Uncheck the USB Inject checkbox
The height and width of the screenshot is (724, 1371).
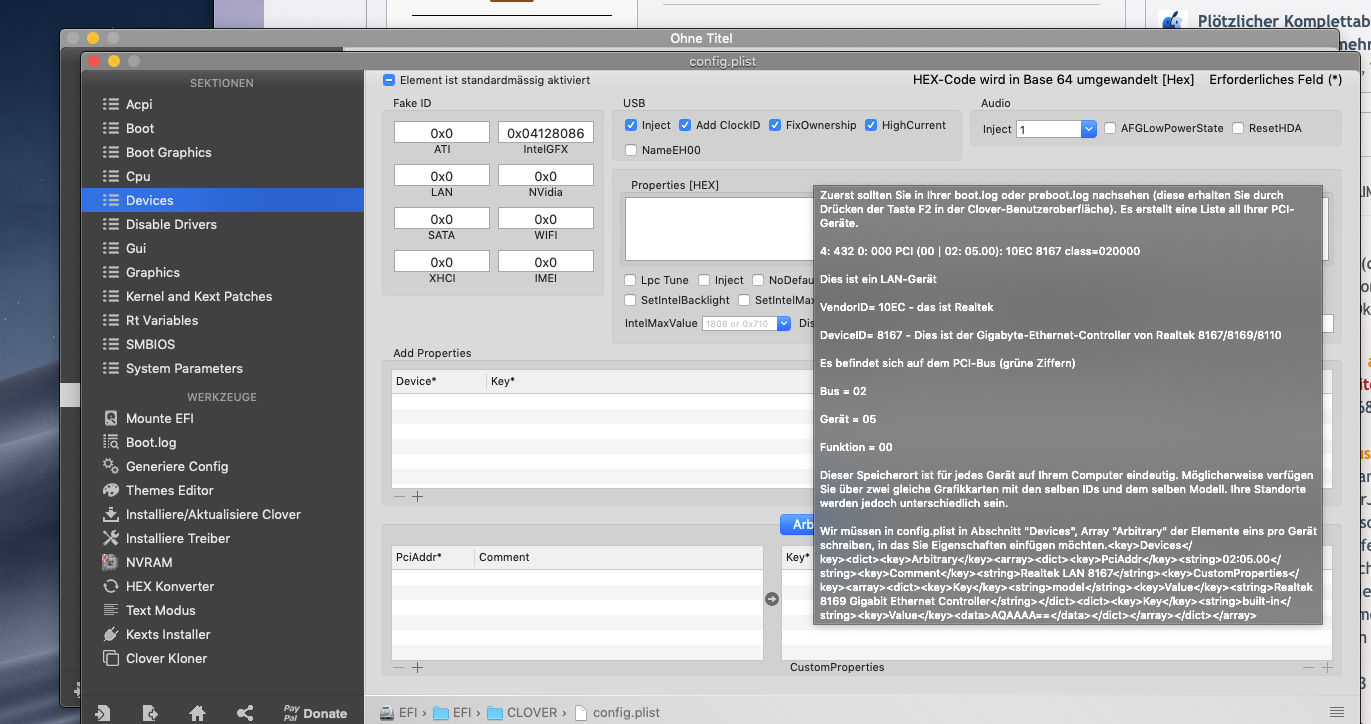[631, 125]
